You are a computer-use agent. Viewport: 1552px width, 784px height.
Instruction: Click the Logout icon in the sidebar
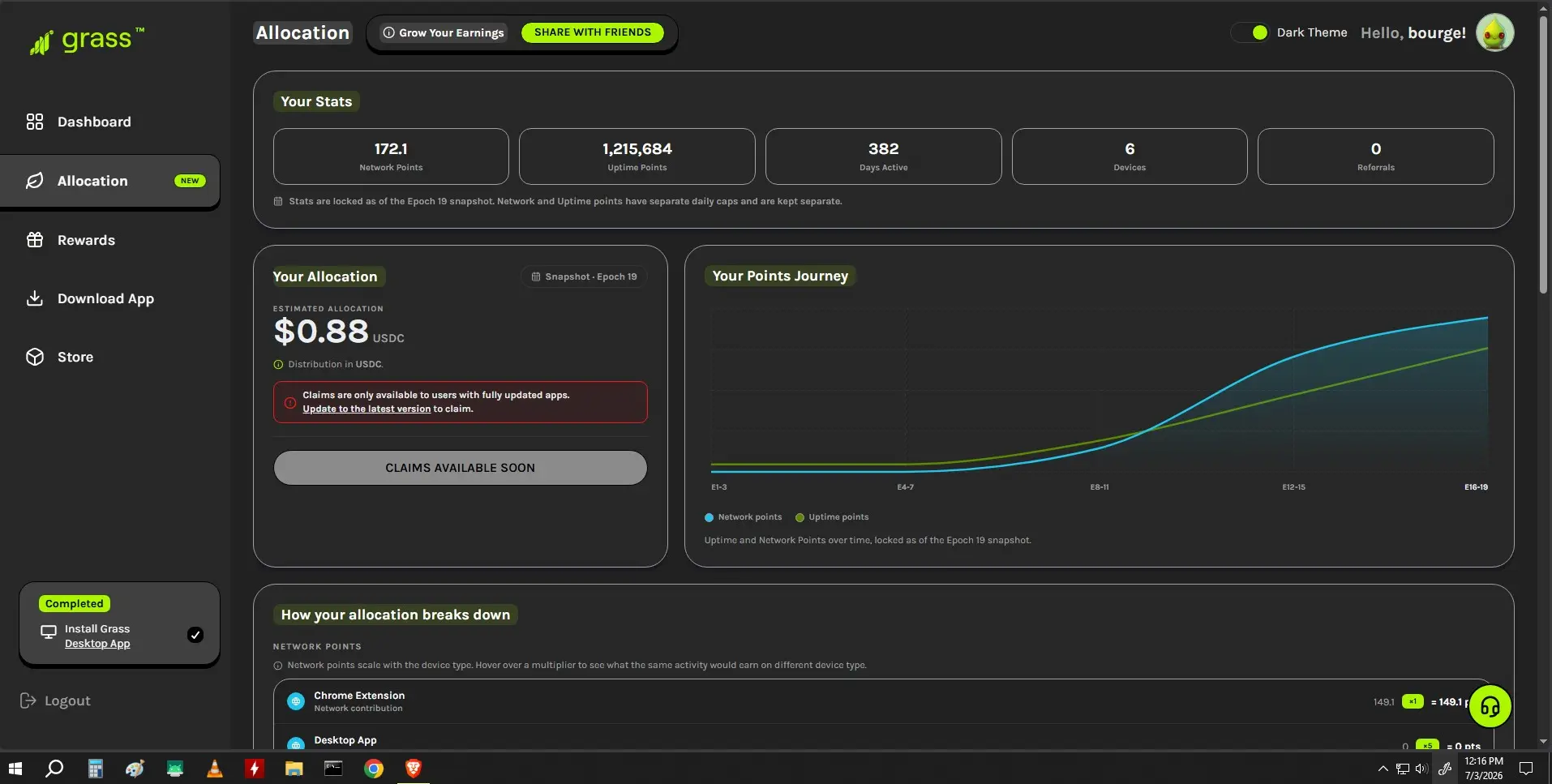tap(28, 700)
